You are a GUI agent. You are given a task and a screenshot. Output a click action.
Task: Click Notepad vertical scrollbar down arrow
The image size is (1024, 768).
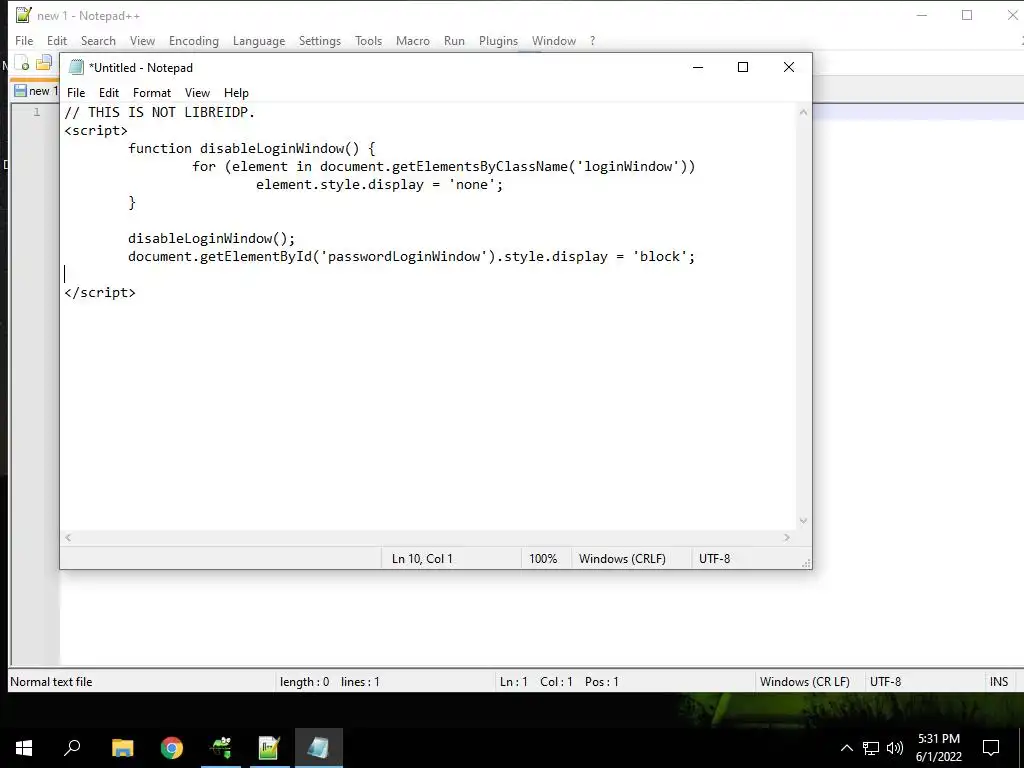tap(803, 520)
